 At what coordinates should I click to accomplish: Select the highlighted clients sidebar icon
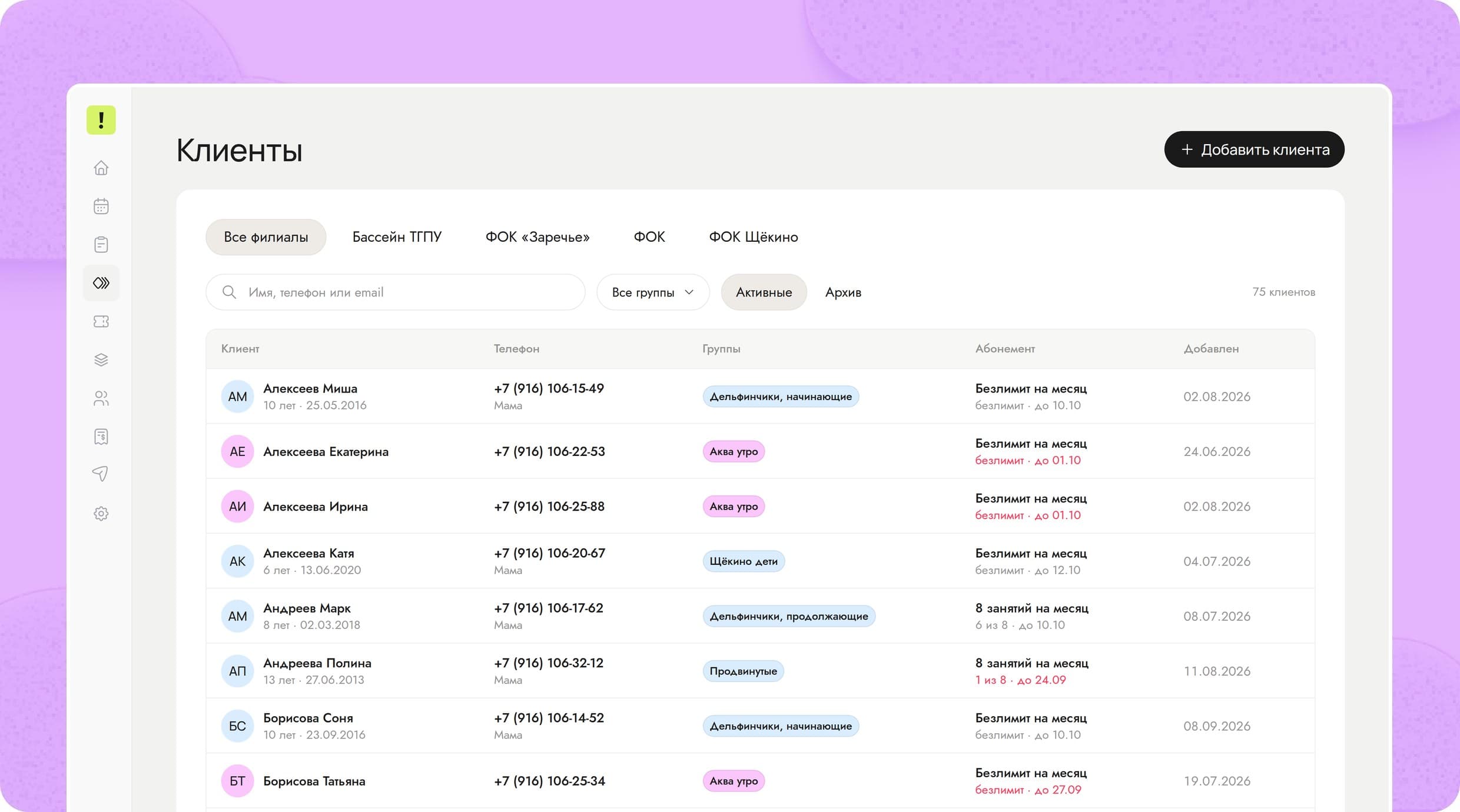101,283
